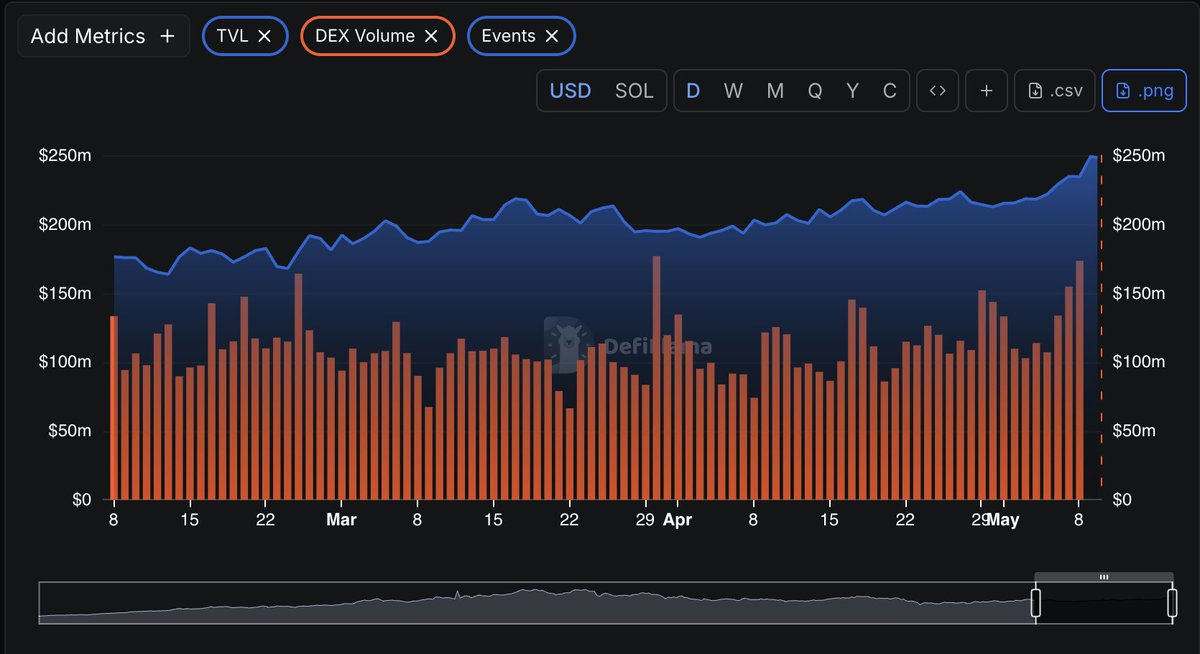Select quarterly (Q) interval

pos(815,91)
